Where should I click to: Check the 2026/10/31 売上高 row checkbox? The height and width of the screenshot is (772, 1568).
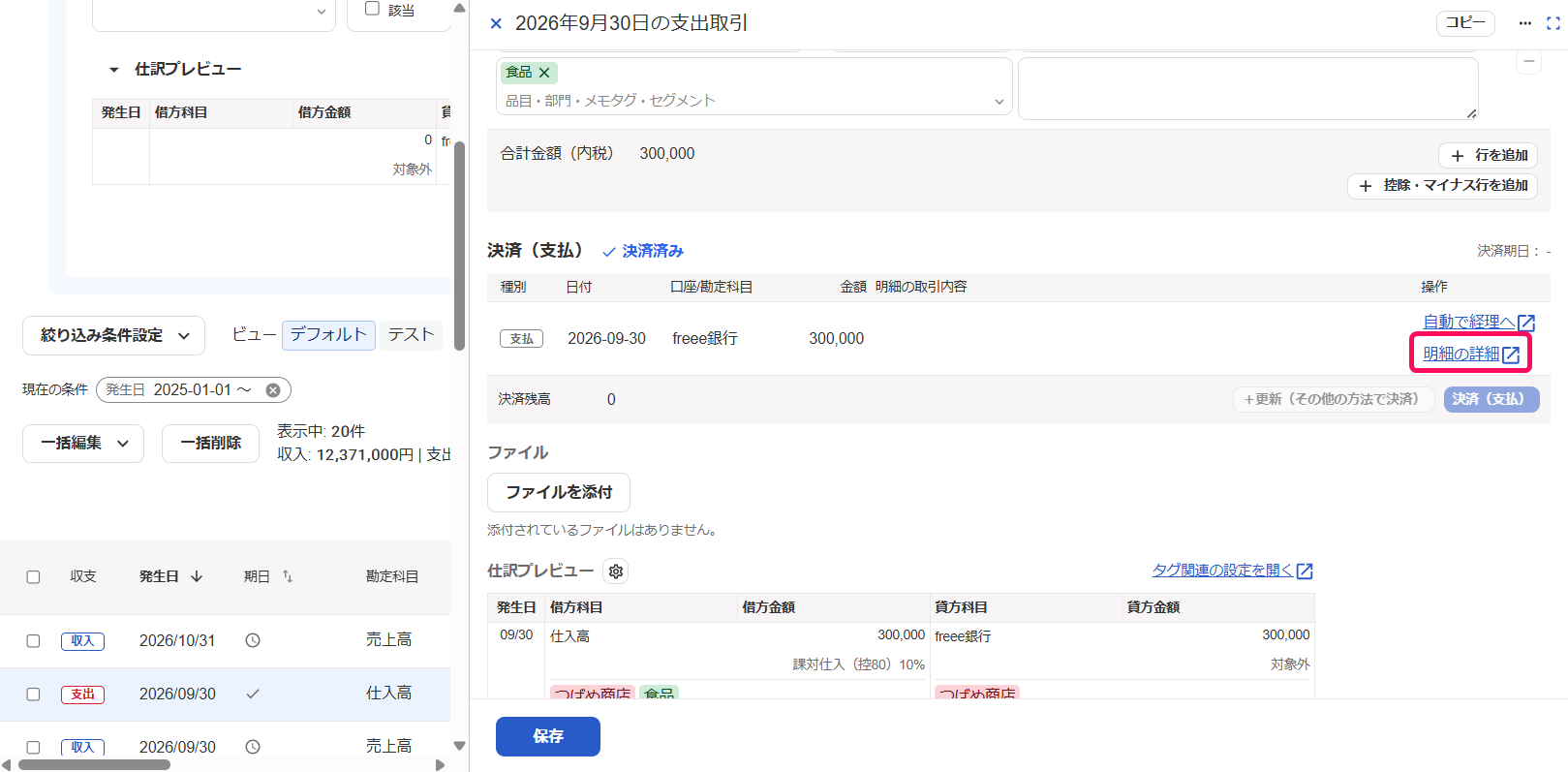pos(33,641)
